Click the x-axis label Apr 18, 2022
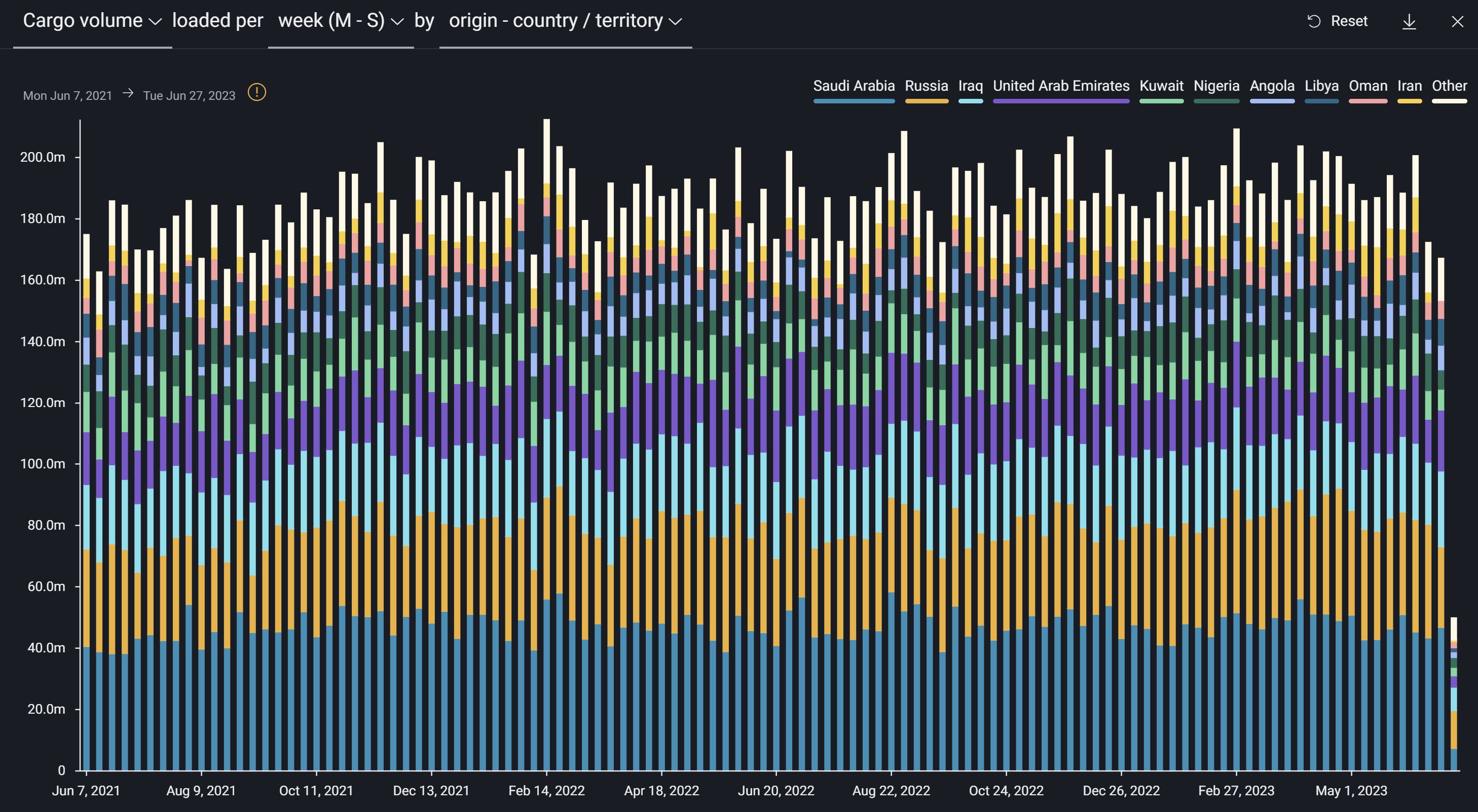1478x812 pixels. click(x=661, y=790)
